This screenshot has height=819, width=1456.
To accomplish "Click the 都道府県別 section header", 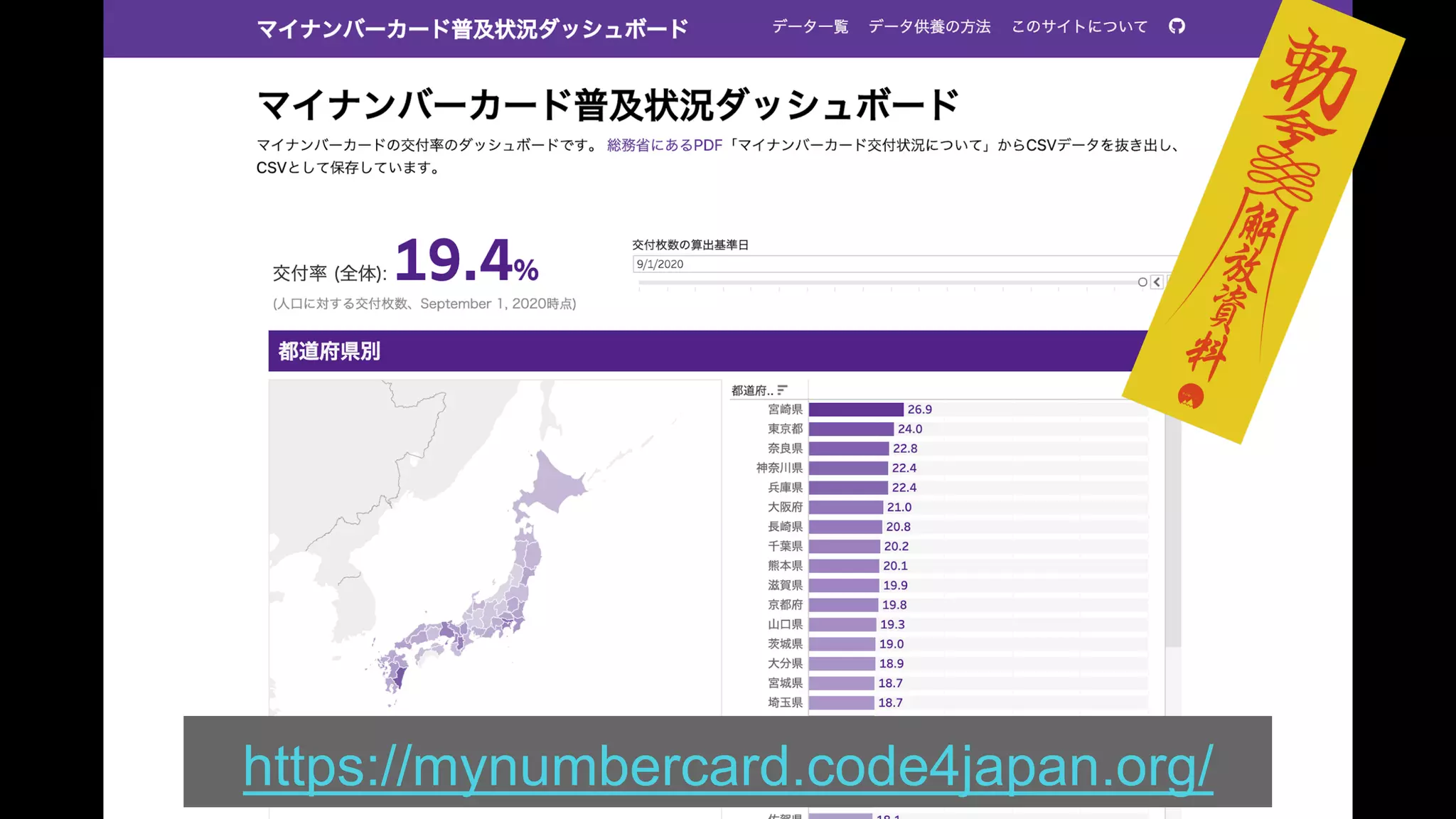I will (707, 350).
